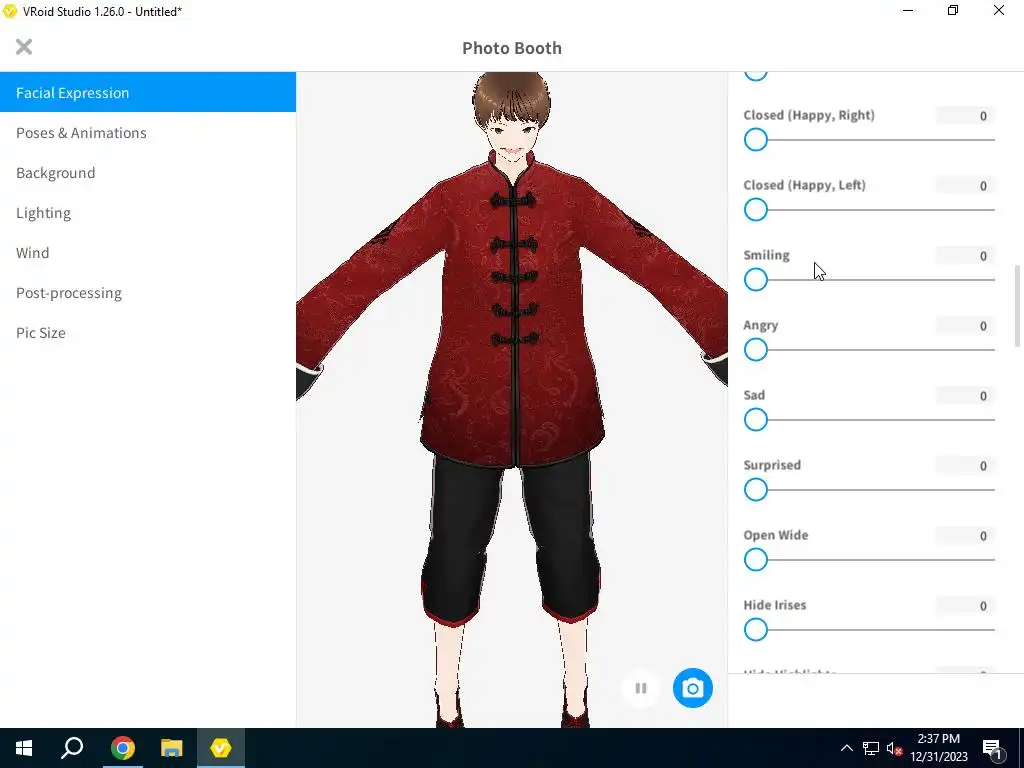Open File Explorer from taskbar
Viewport: 1024px width, 768px height.
[171, 748]
